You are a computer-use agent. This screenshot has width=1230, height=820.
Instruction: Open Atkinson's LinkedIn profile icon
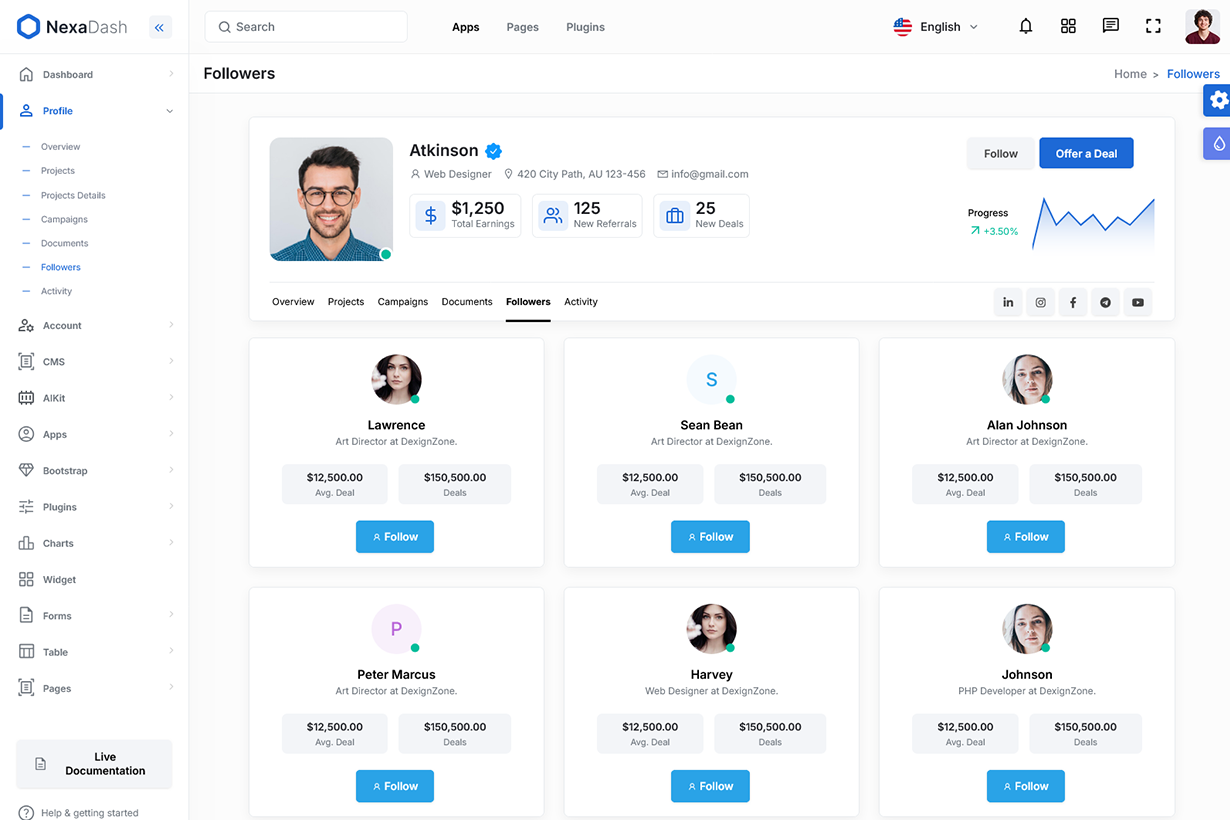coord(1008,302)
